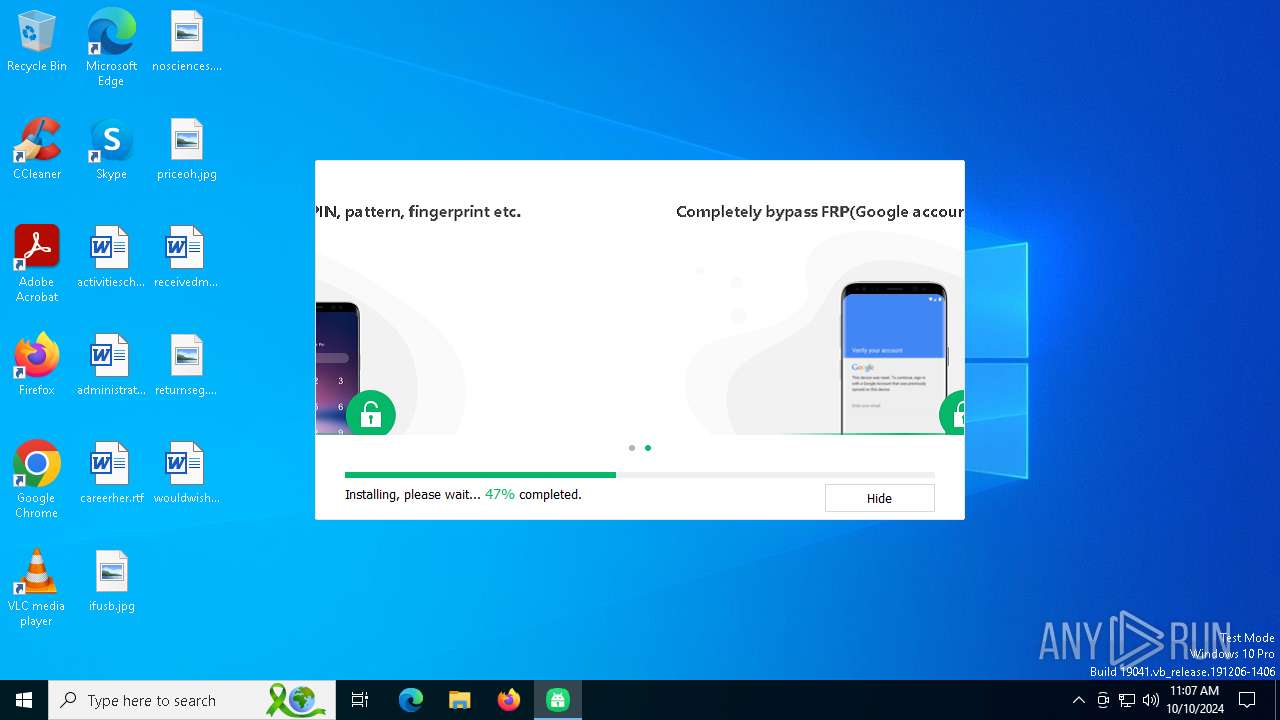1280x720 pixels.
Task: Select the returnseg image file
Action: tap(187, 366)
